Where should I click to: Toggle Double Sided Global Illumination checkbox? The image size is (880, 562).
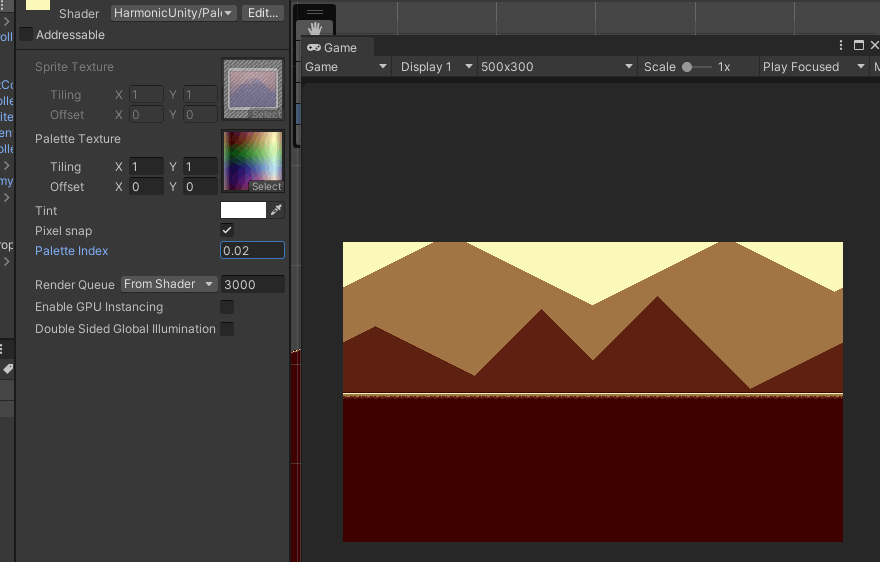click(227, 329)
